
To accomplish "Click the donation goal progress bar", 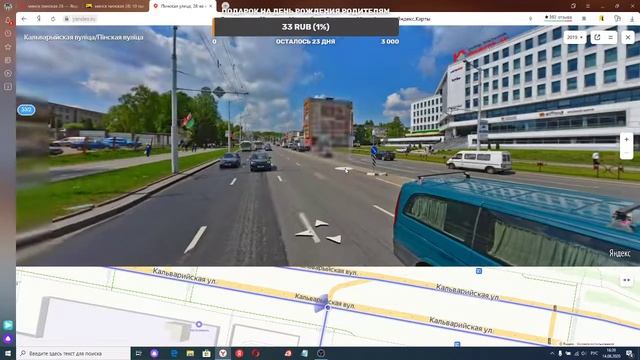I will pyautogui.click(x=306, y=27).
